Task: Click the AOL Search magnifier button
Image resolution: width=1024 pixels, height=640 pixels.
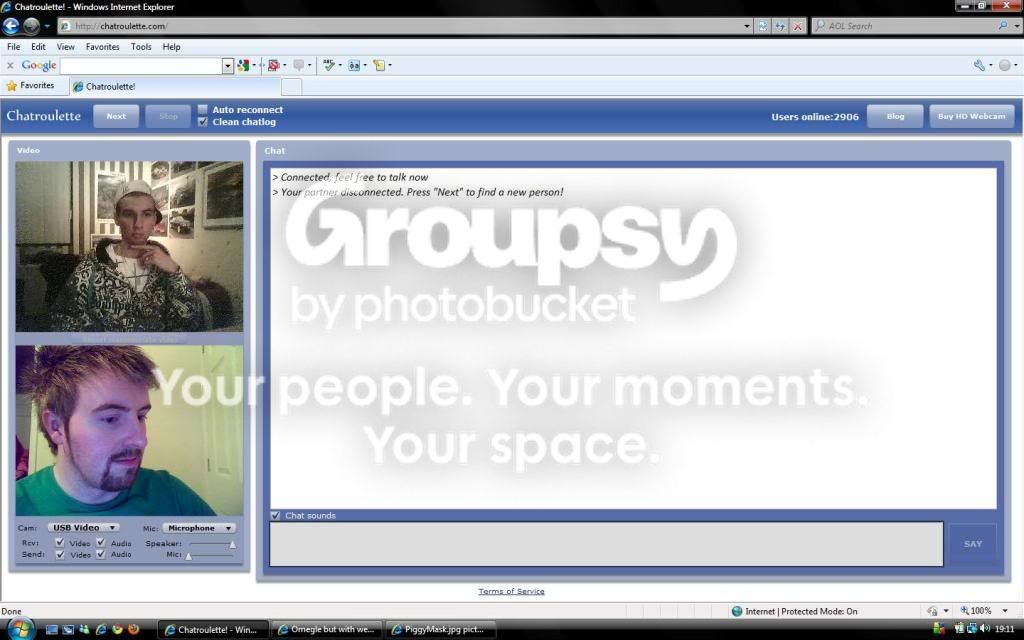Action: pyautogui.click(x=1002, y=25)
